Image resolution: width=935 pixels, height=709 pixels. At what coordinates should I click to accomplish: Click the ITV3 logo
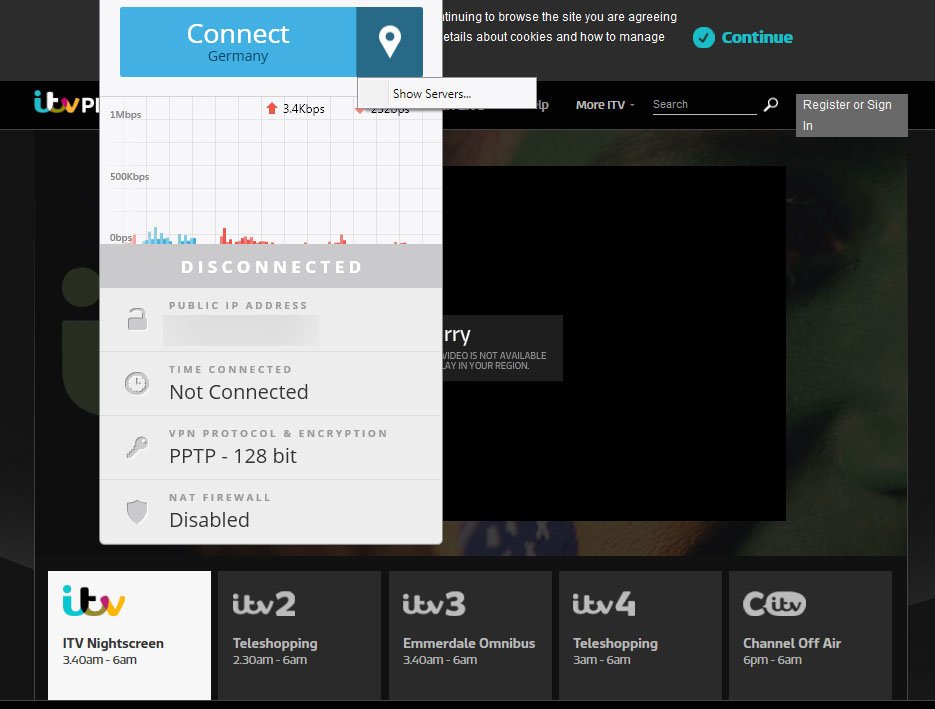tap(434, 604)
